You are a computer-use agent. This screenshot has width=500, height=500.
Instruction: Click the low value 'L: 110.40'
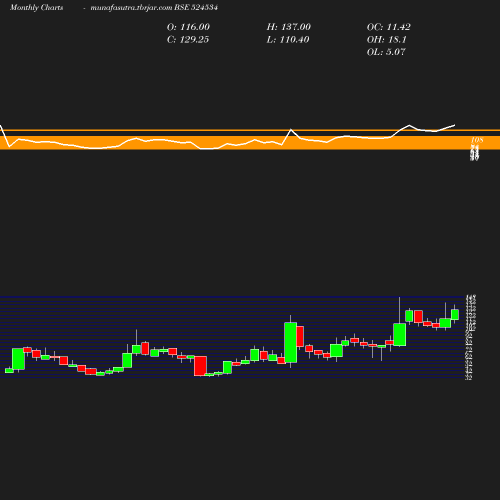pos(288,40)
